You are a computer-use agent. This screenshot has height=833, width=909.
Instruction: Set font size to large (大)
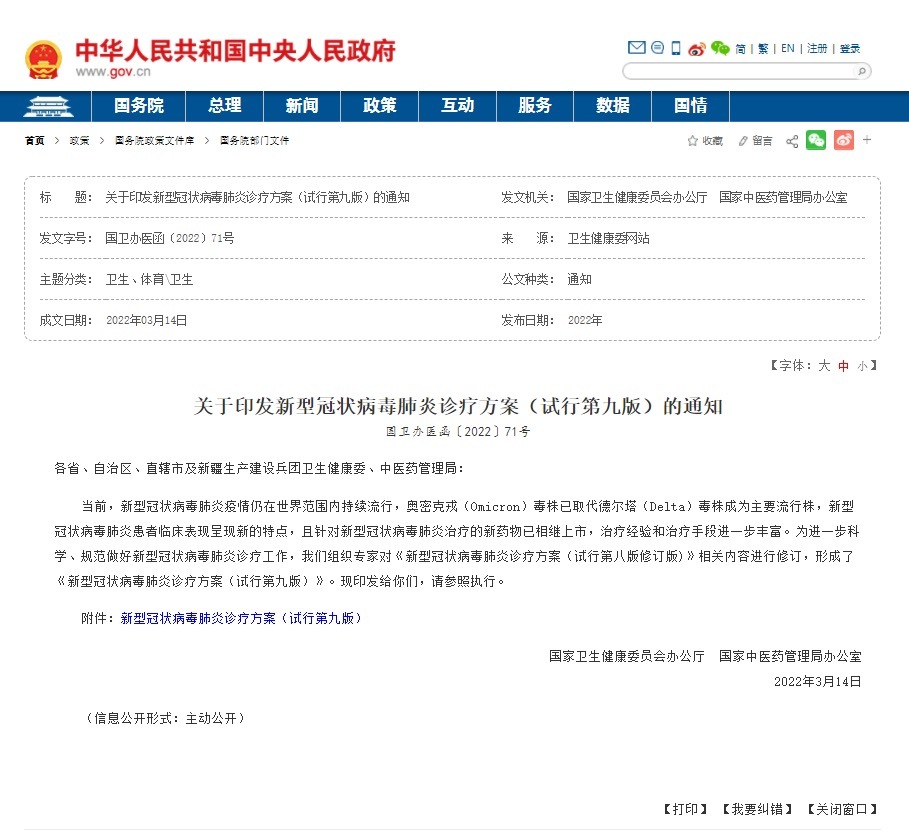click(x=825, y=366)
